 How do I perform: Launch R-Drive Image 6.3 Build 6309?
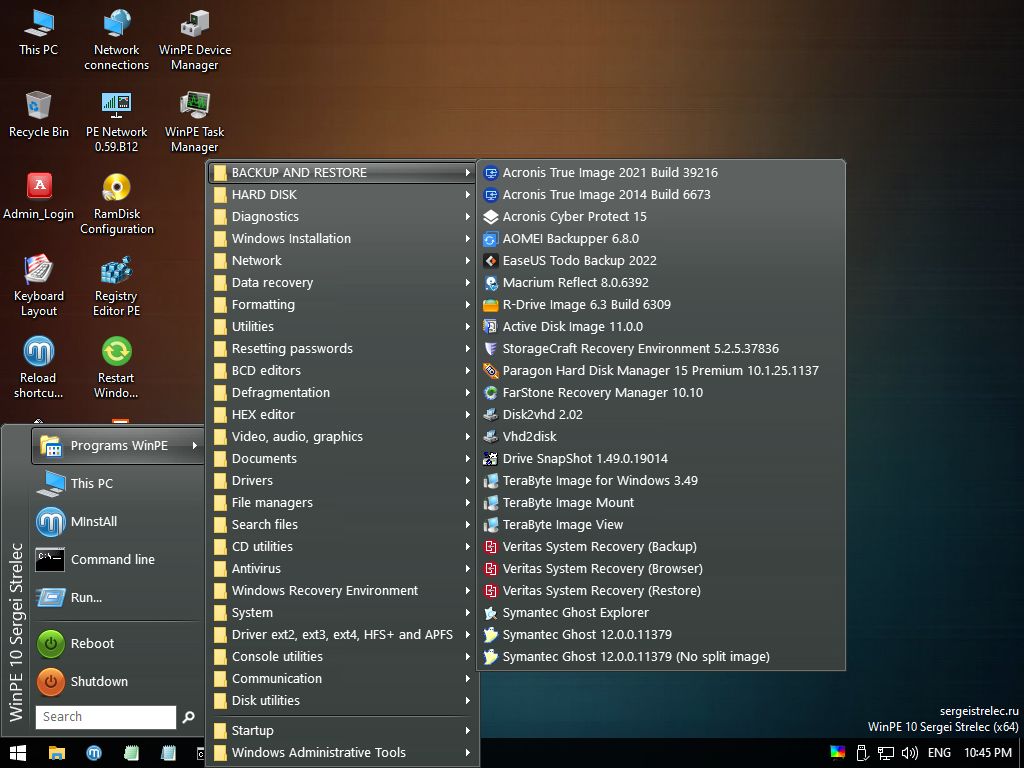661,304
